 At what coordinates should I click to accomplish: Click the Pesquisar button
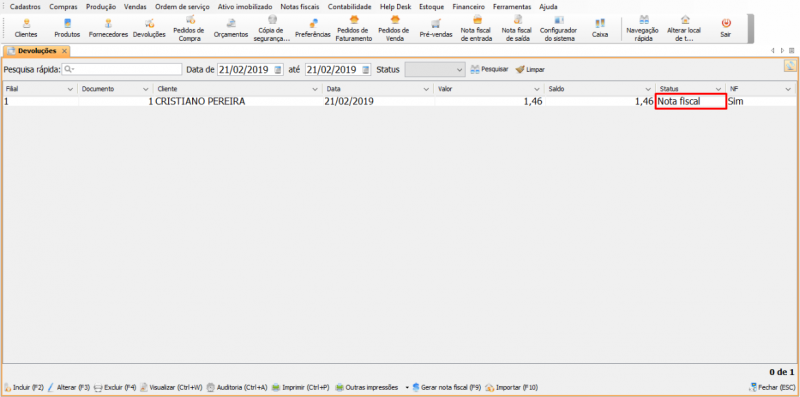(x=489, y=69)
